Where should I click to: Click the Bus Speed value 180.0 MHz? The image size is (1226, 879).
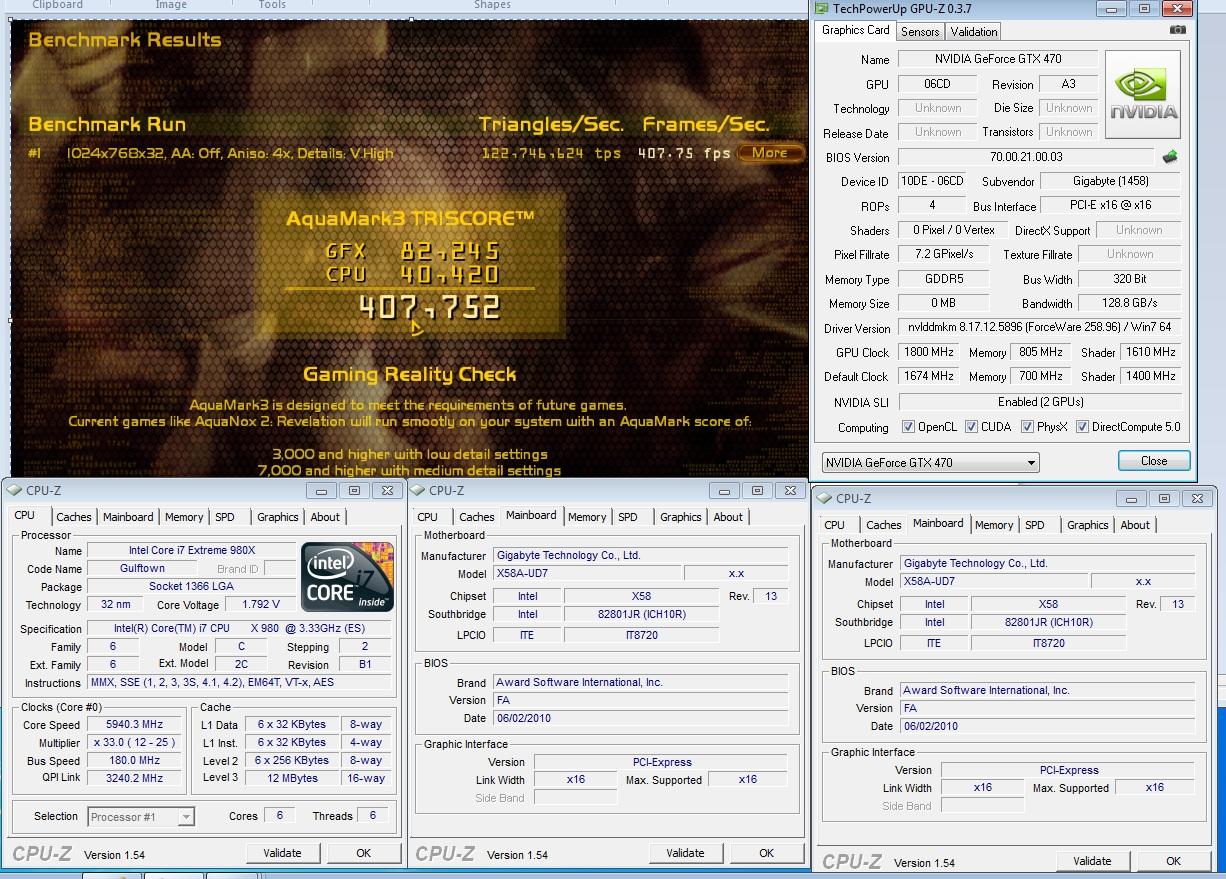[134, 761]
